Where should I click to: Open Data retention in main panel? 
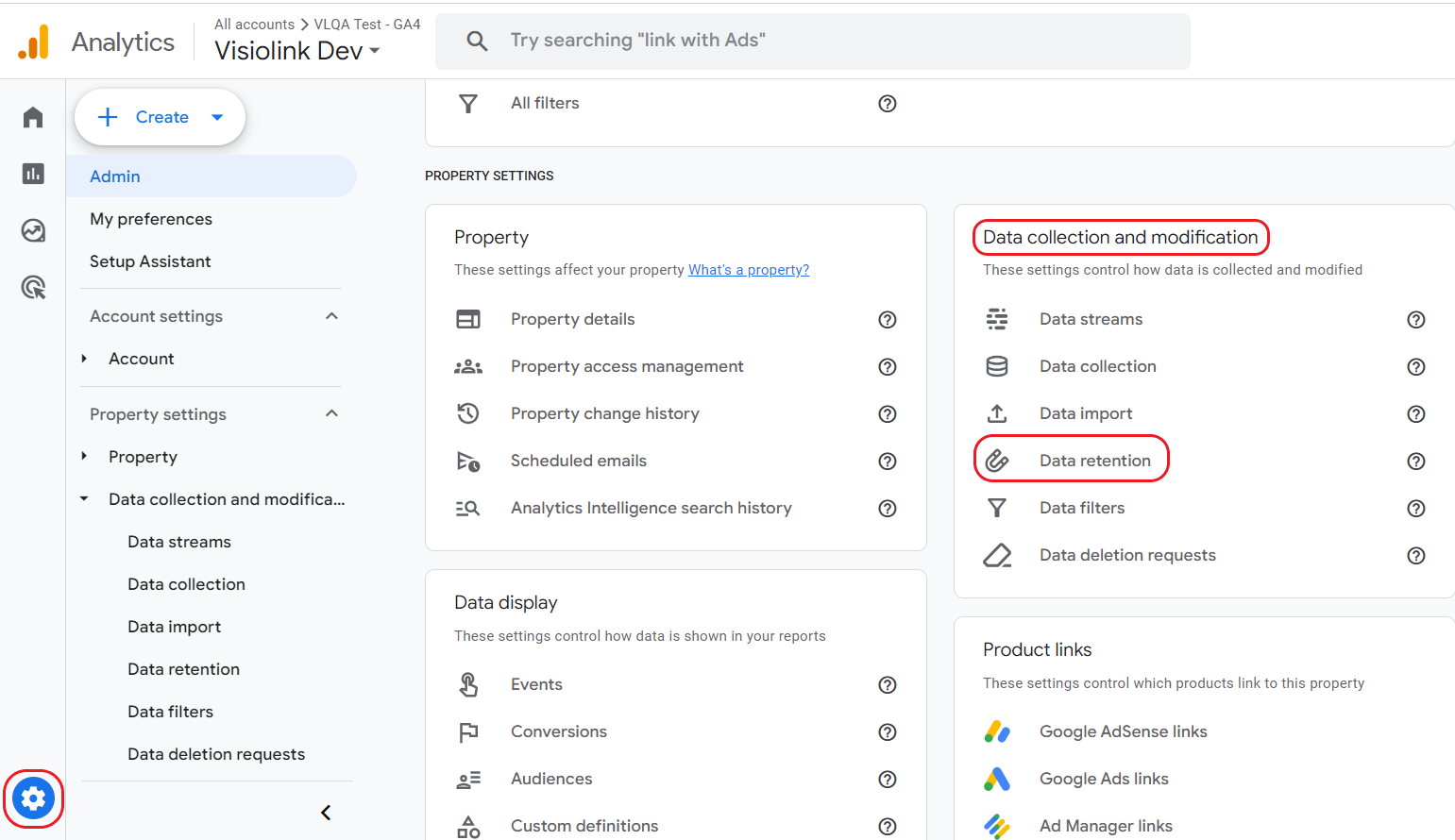point(1095,461)
